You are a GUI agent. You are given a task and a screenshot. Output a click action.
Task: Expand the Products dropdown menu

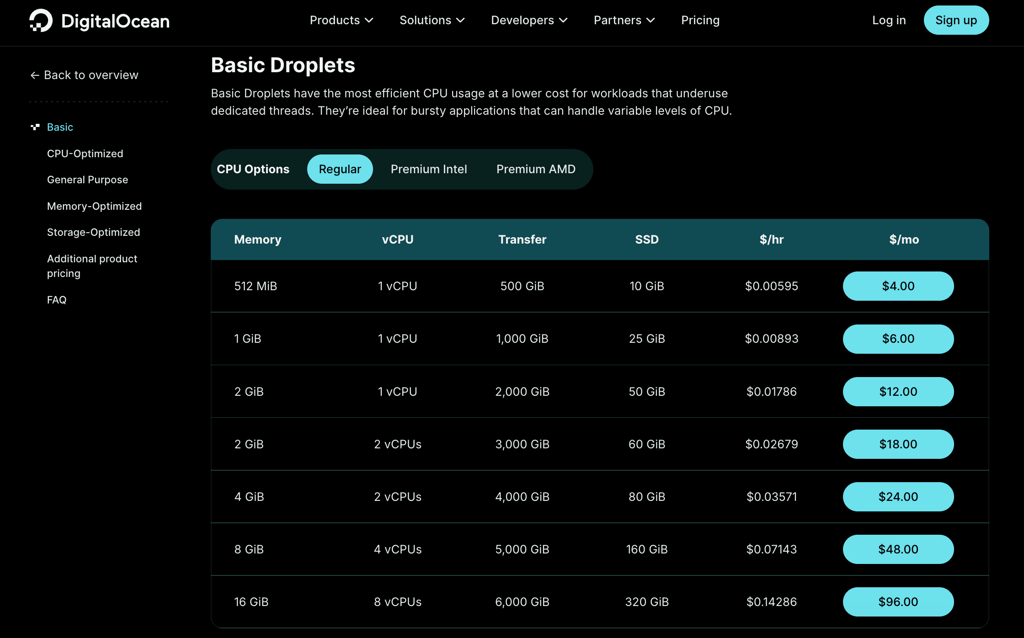[342, 20]
